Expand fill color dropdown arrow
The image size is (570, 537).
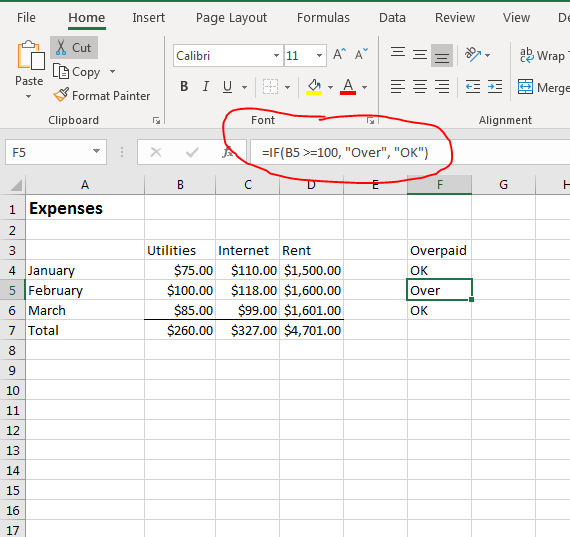pos(330,87)
